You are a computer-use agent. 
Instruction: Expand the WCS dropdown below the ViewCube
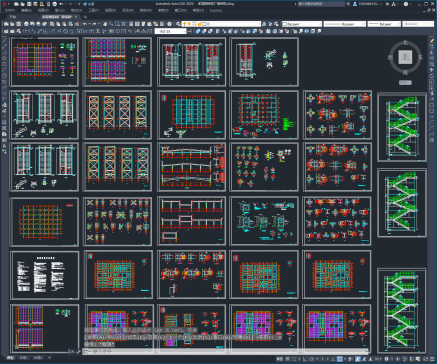point(405,82)
